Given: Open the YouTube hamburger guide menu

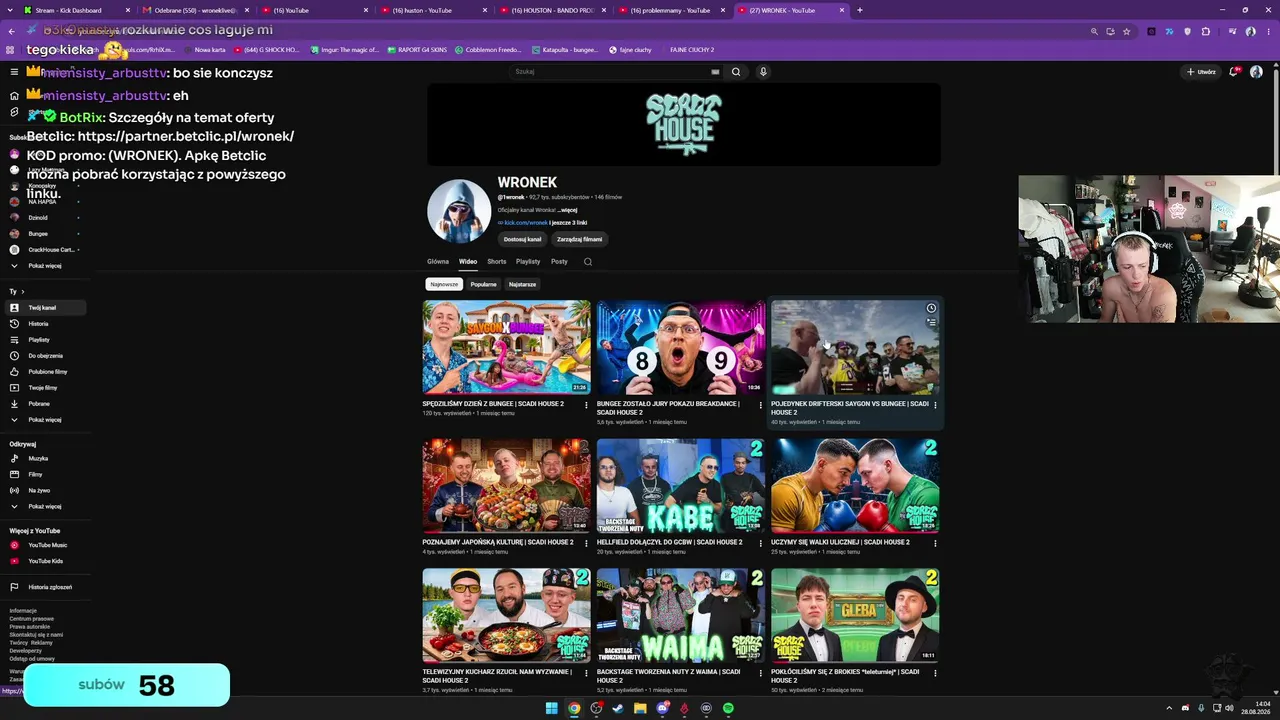Looking at the screenshot, I should point(14,72).
